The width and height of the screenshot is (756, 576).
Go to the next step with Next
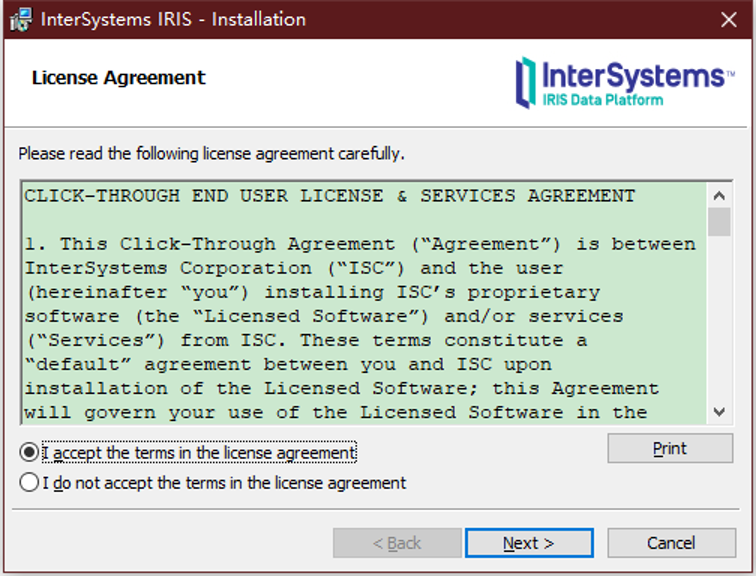tap(529, 543)
